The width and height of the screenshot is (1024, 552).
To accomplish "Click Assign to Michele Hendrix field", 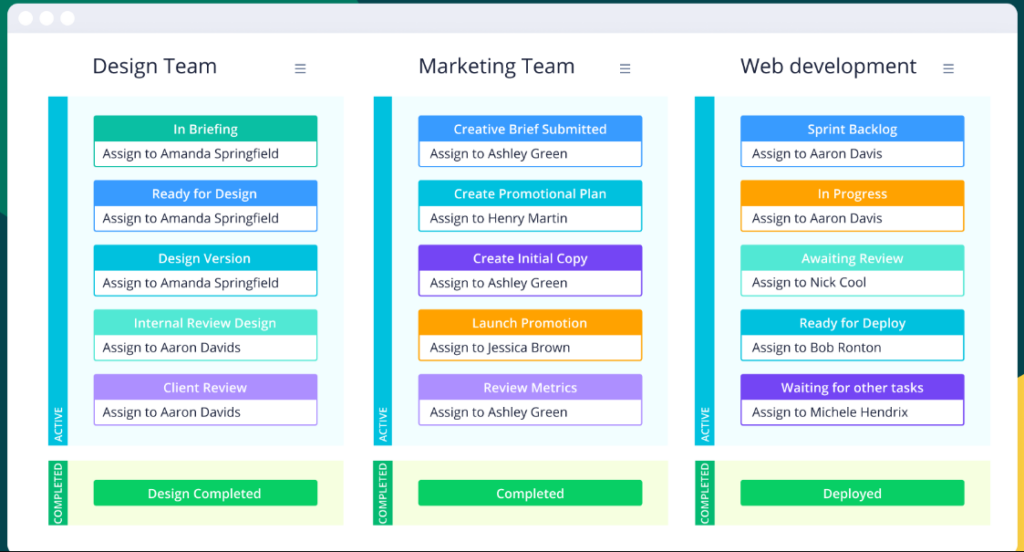I will (852, 412).
